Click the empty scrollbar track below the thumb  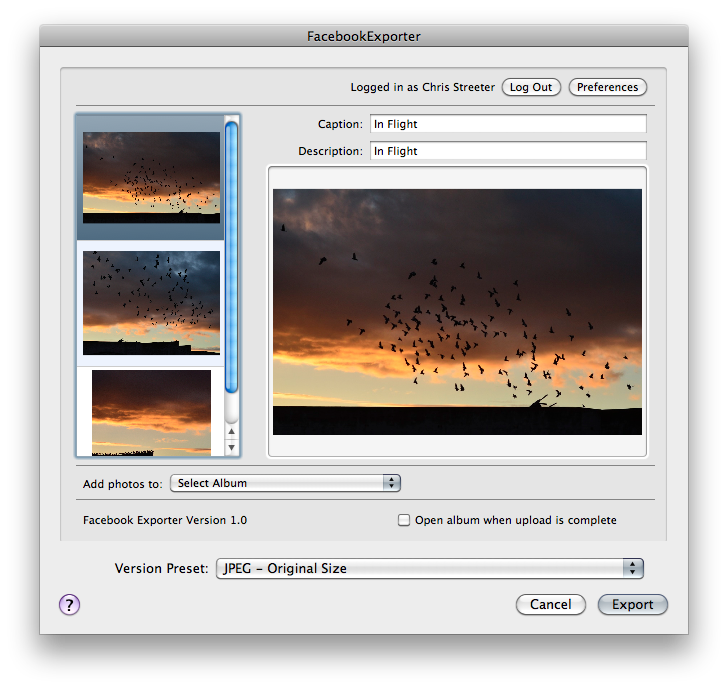pyautogui.click(x=232, y=408)
